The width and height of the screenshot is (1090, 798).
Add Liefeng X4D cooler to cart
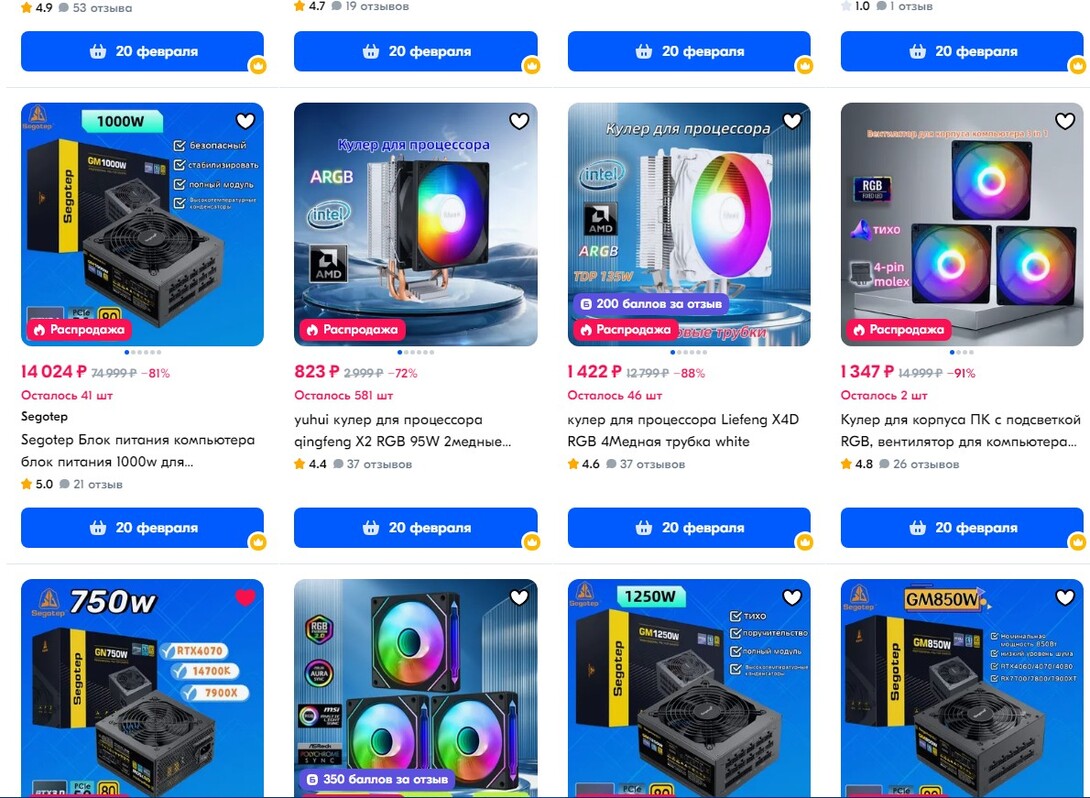coord(689,528)
